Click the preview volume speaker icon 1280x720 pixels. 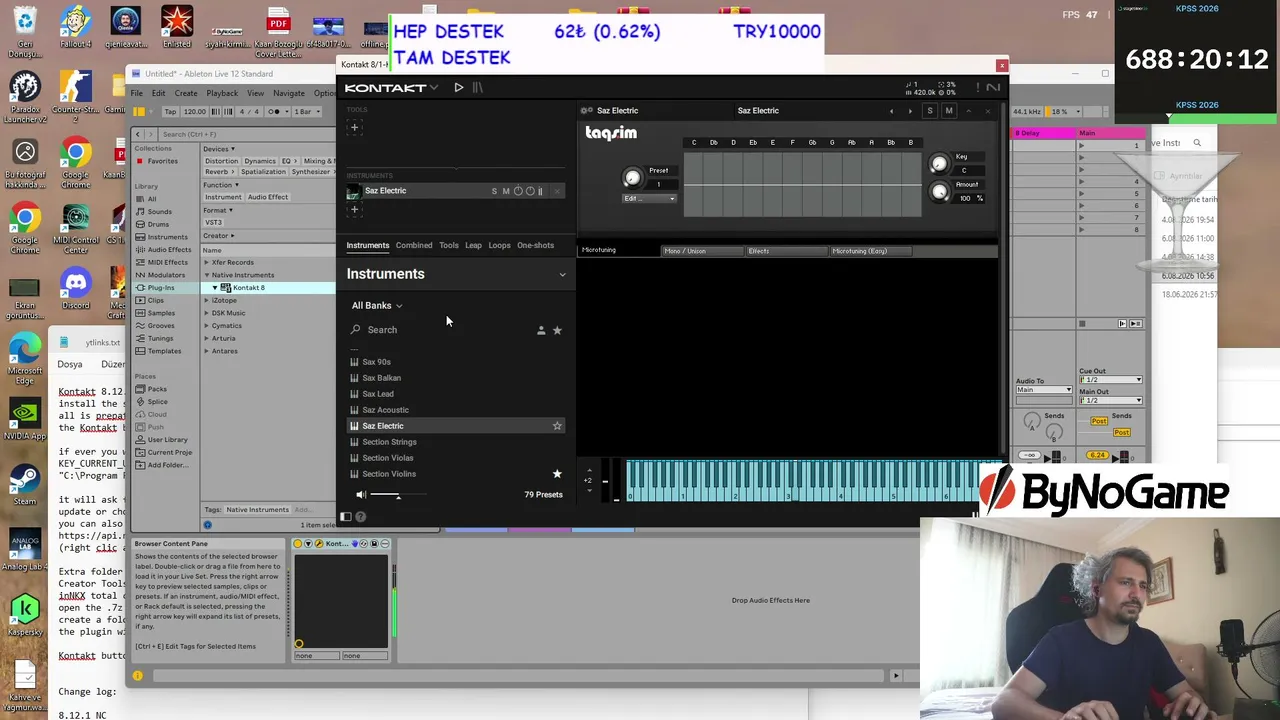pos(361,495)
